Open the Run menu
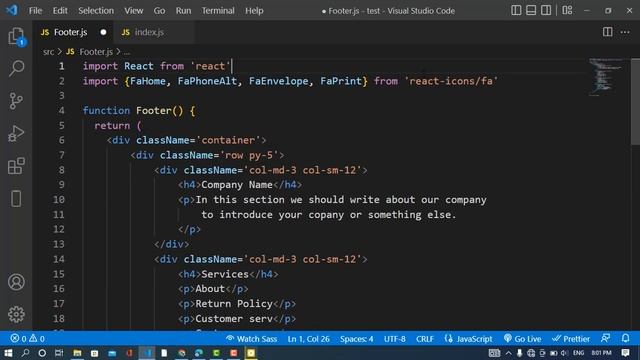Screen dimensions: 640x360 click(x=183, y=11)
